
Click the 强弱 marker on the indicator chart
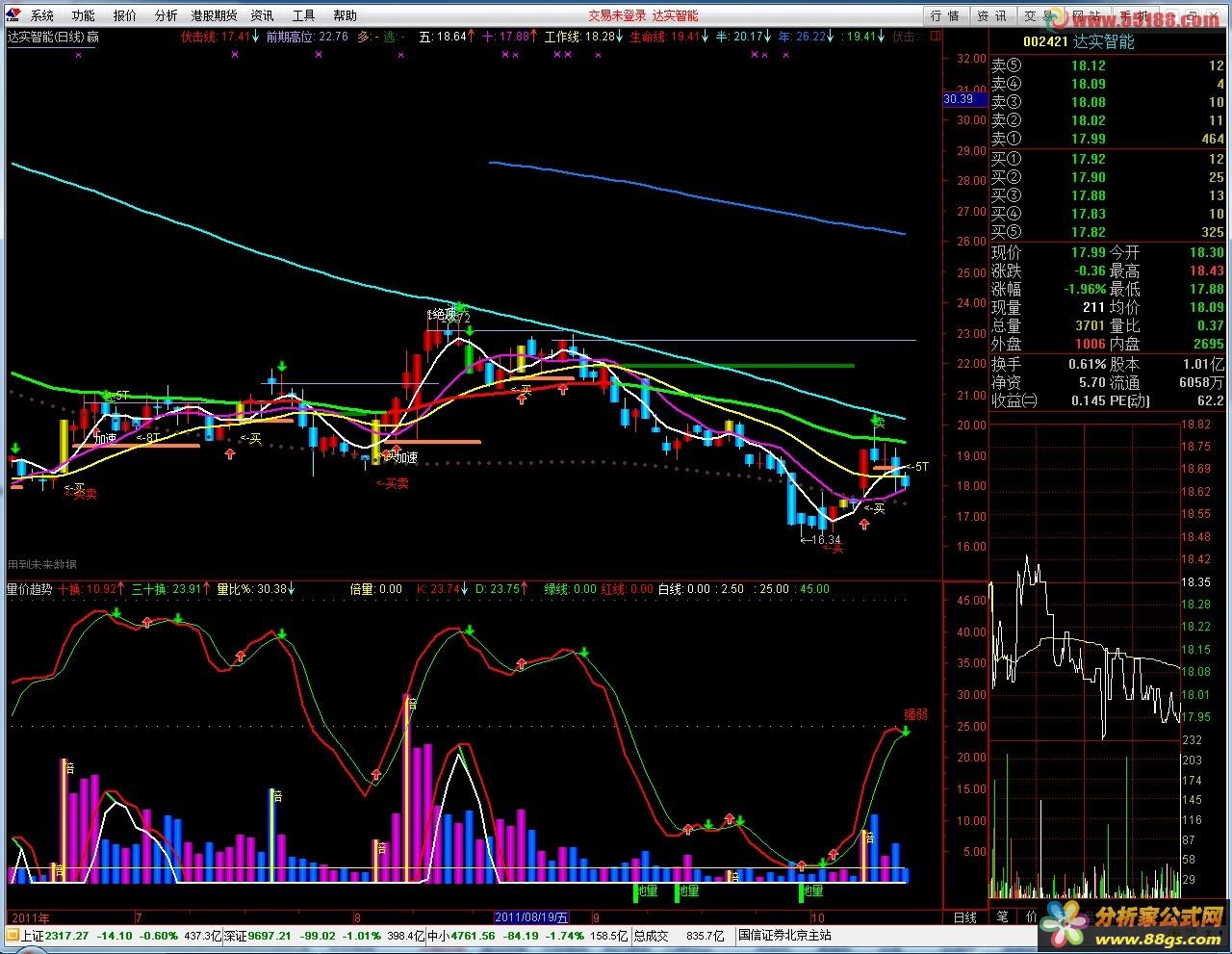pyautogui.click(x=915, y=715)
